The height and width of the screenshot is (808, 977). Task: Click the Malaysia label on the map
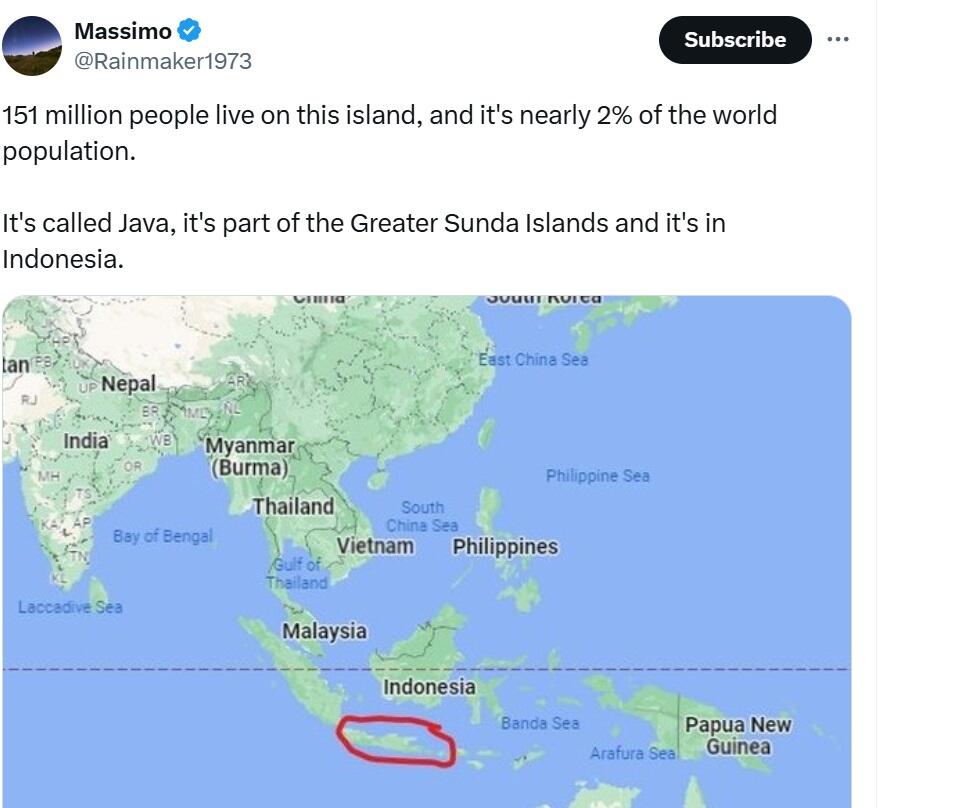pyautogui.click(x=324, y=631)
